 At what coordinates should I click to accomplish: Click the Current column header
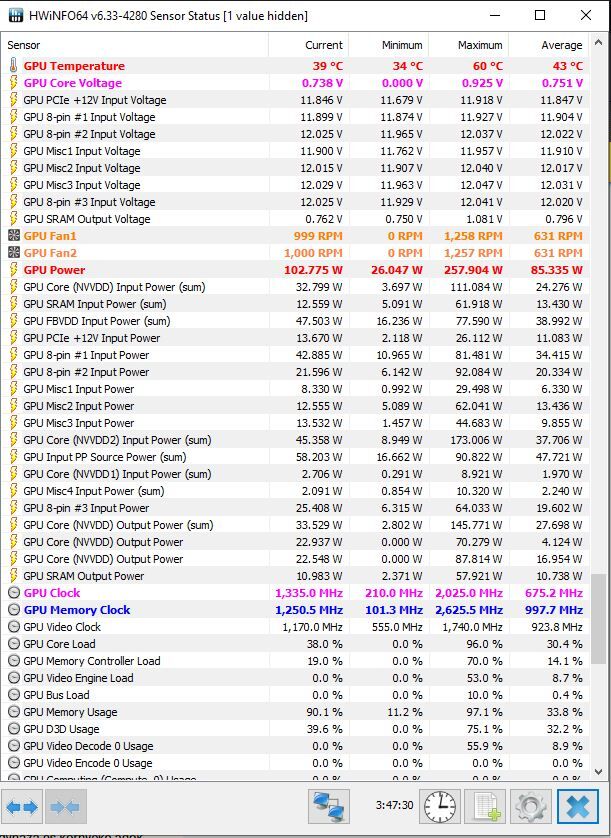coord(308,45)
